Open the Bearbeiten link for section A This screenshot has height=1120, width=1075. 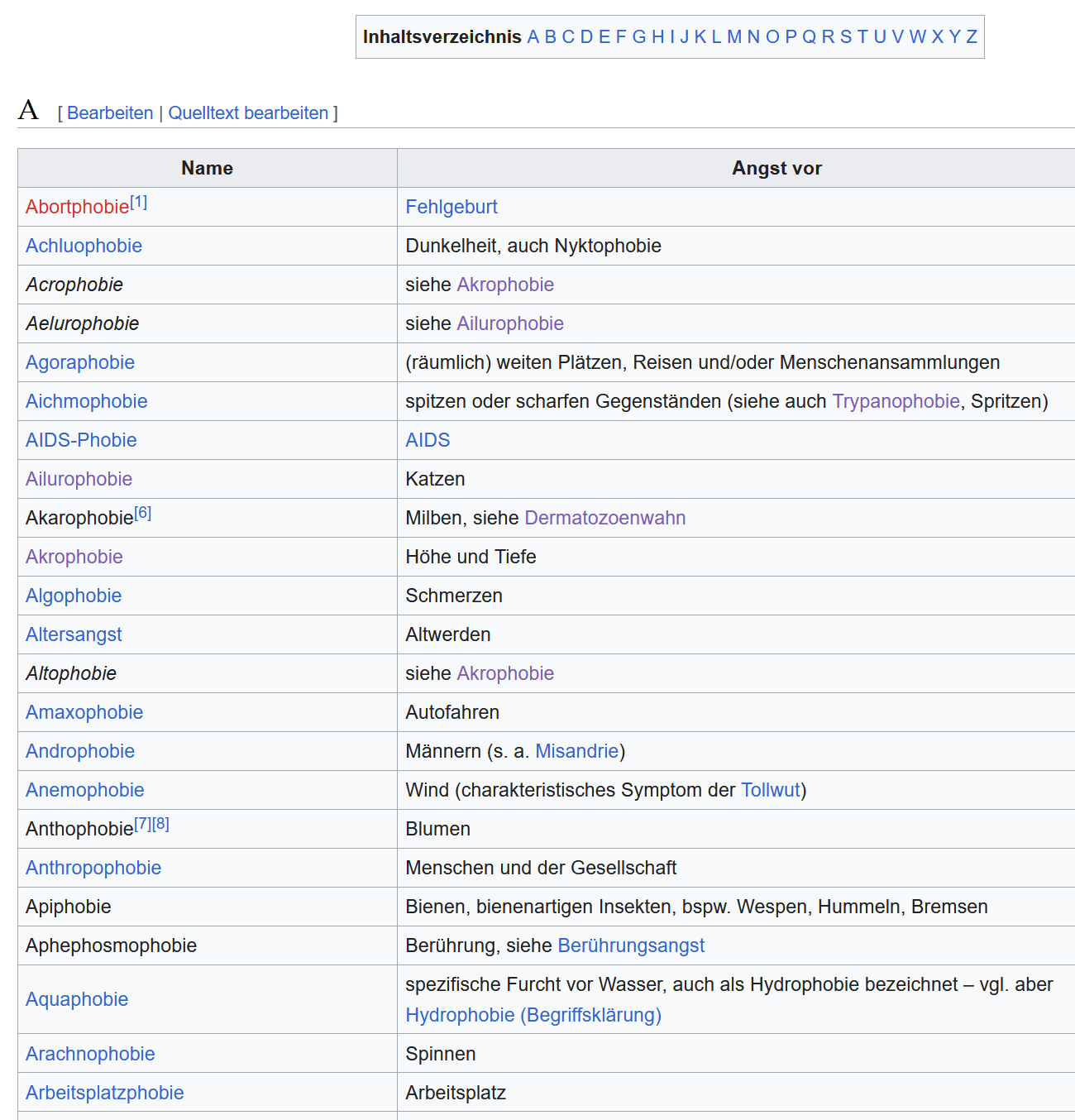(110, 113)
